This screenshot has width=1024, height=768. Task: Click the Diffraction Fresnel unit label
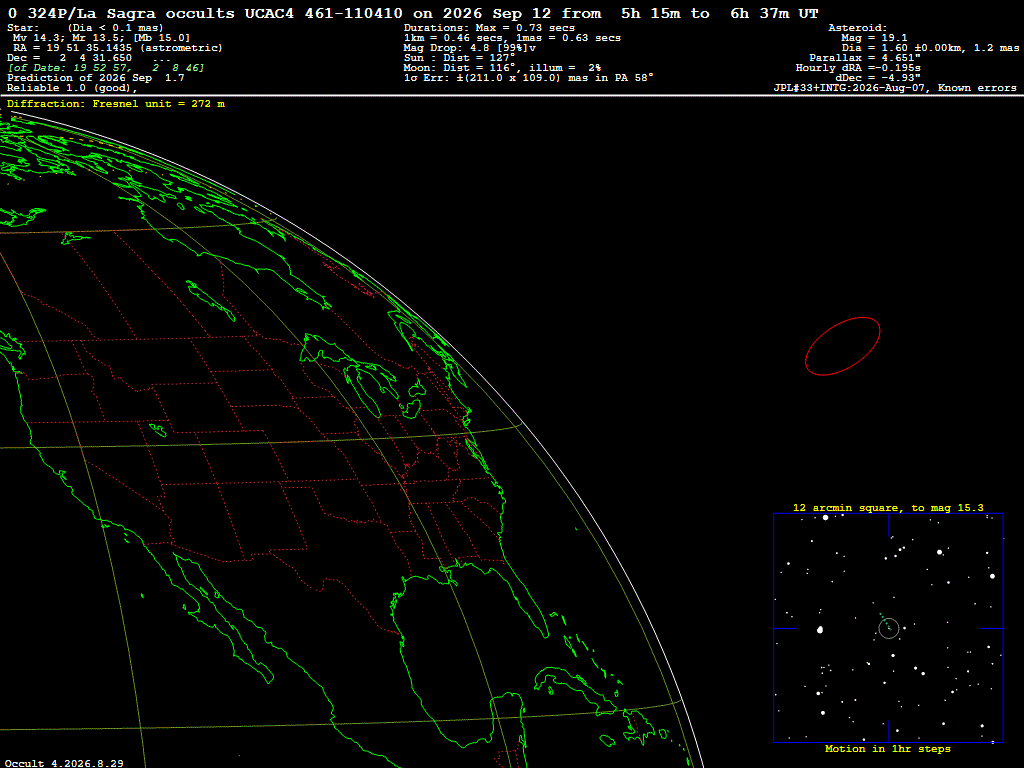(x=116, y=104)
